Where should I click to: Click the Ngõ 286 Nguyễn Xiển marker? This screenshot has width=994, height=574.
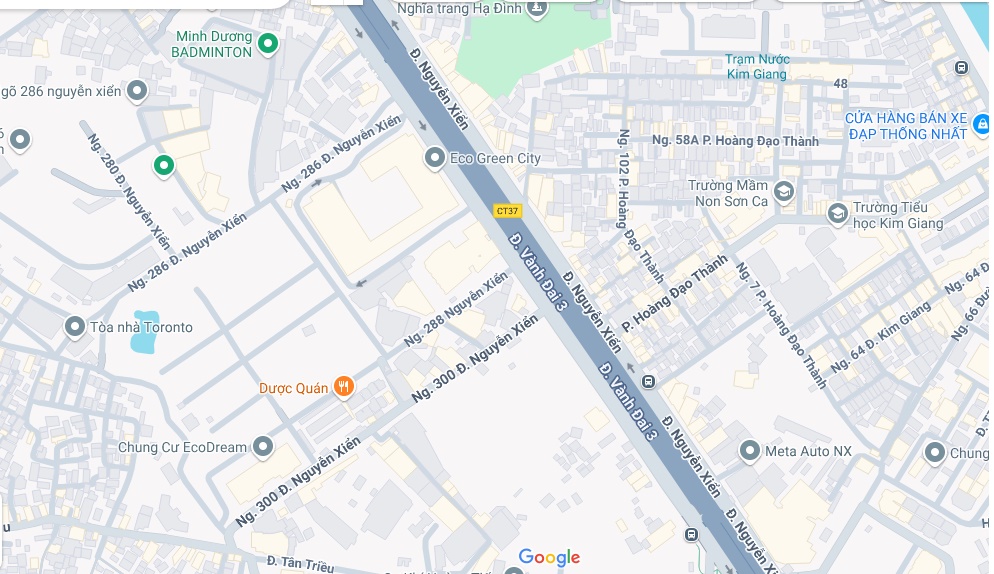coord(137,91)
